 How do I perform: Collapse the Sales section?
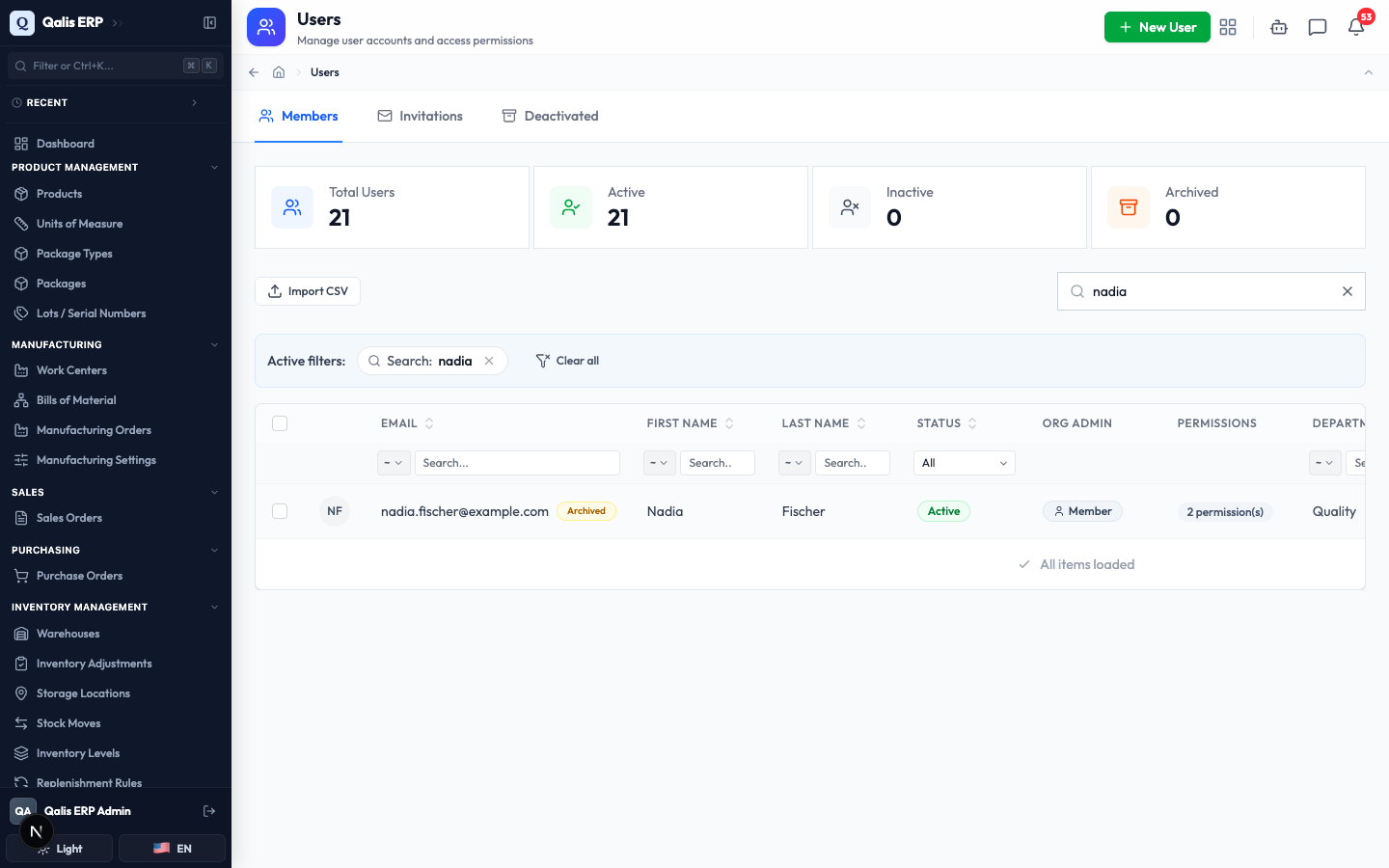coord(116,492)
